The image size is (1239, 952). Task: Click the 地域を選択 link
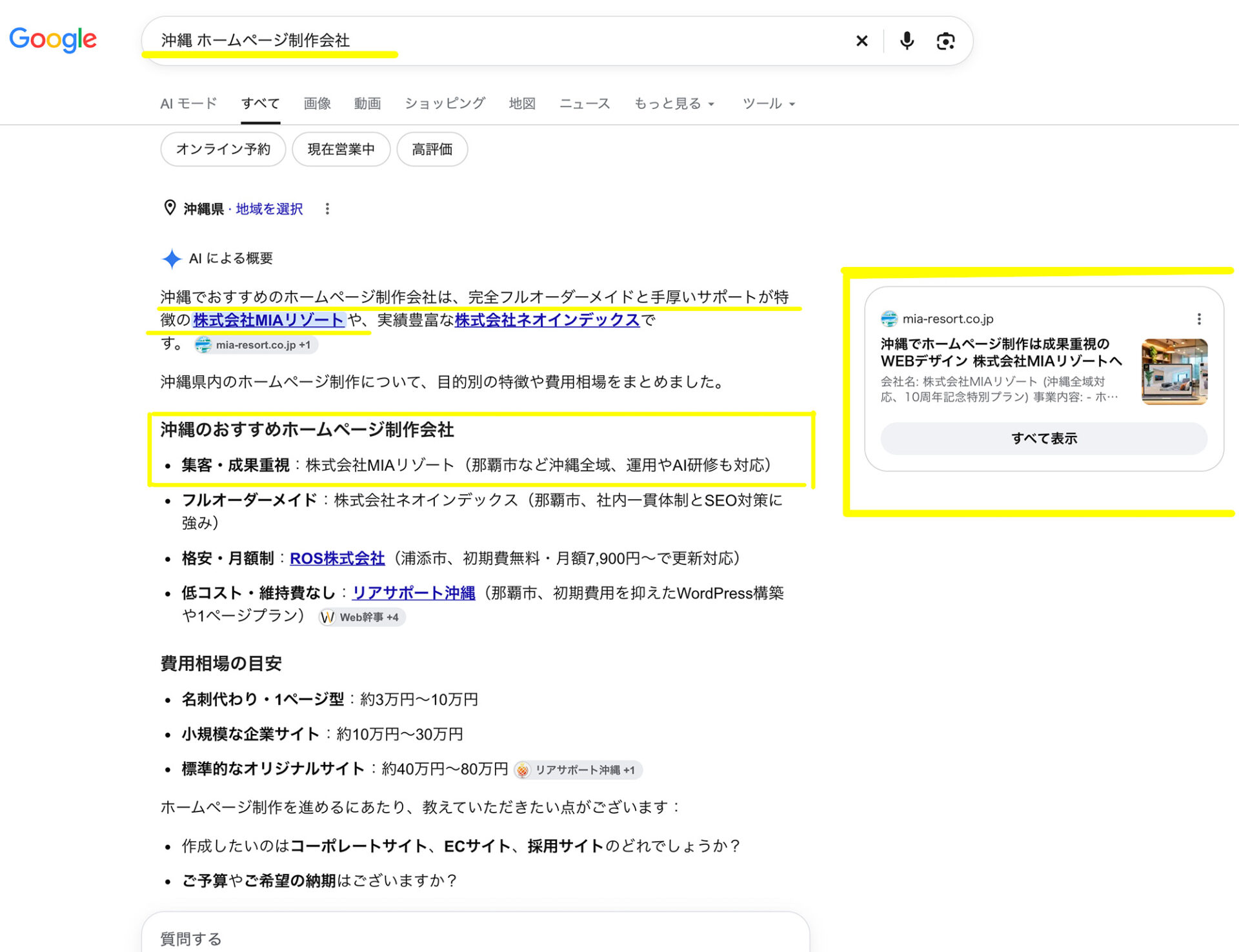(269, 208)
